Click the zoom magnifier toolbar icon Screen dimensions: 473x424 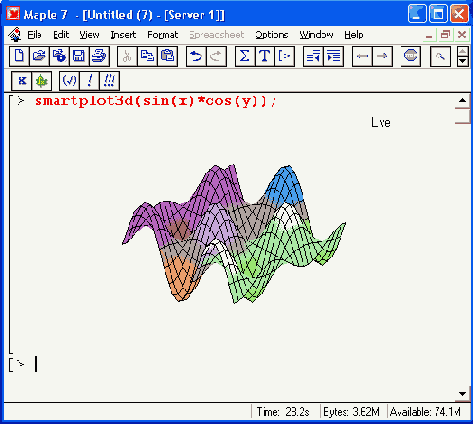[x=440, y=56]
